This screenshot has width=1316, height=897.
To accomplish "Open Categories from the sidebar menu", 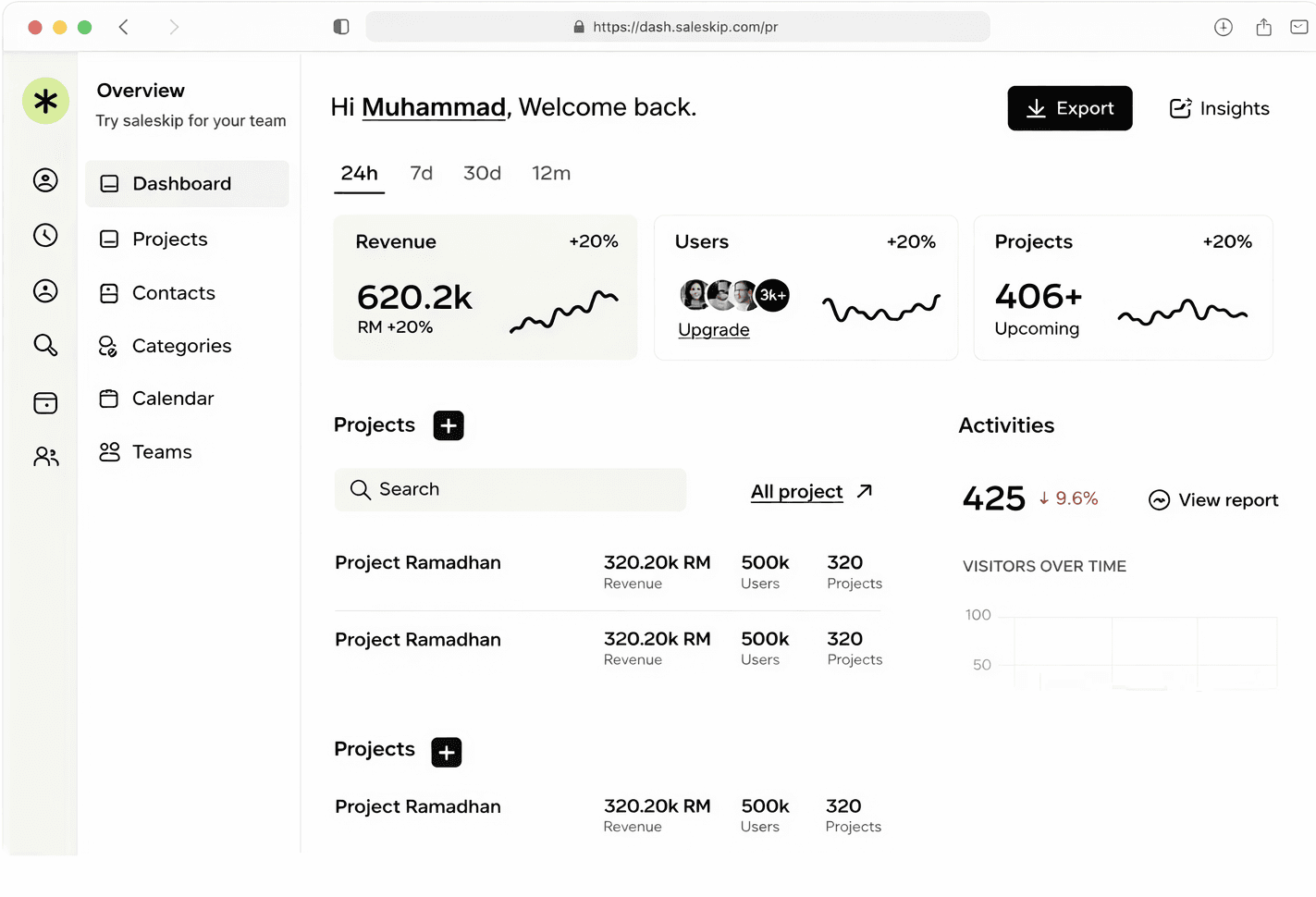I will 181,345.
